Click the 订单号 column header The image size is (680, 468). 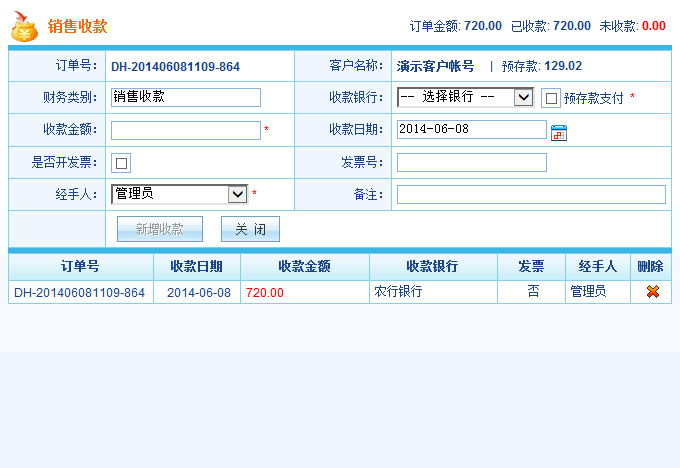[80, 267]
